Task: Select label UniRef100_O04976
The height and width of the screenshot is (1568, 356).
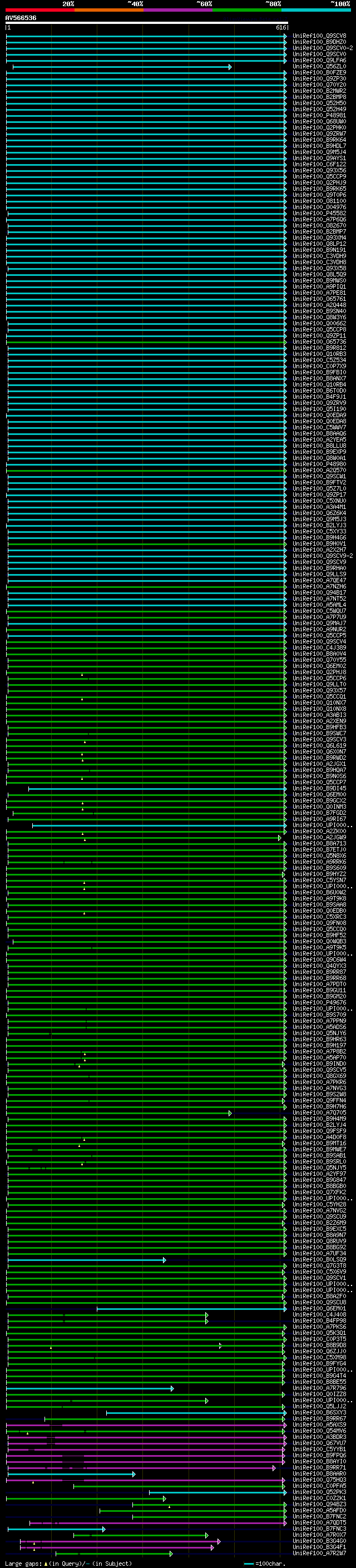Action: pos(319,207)
